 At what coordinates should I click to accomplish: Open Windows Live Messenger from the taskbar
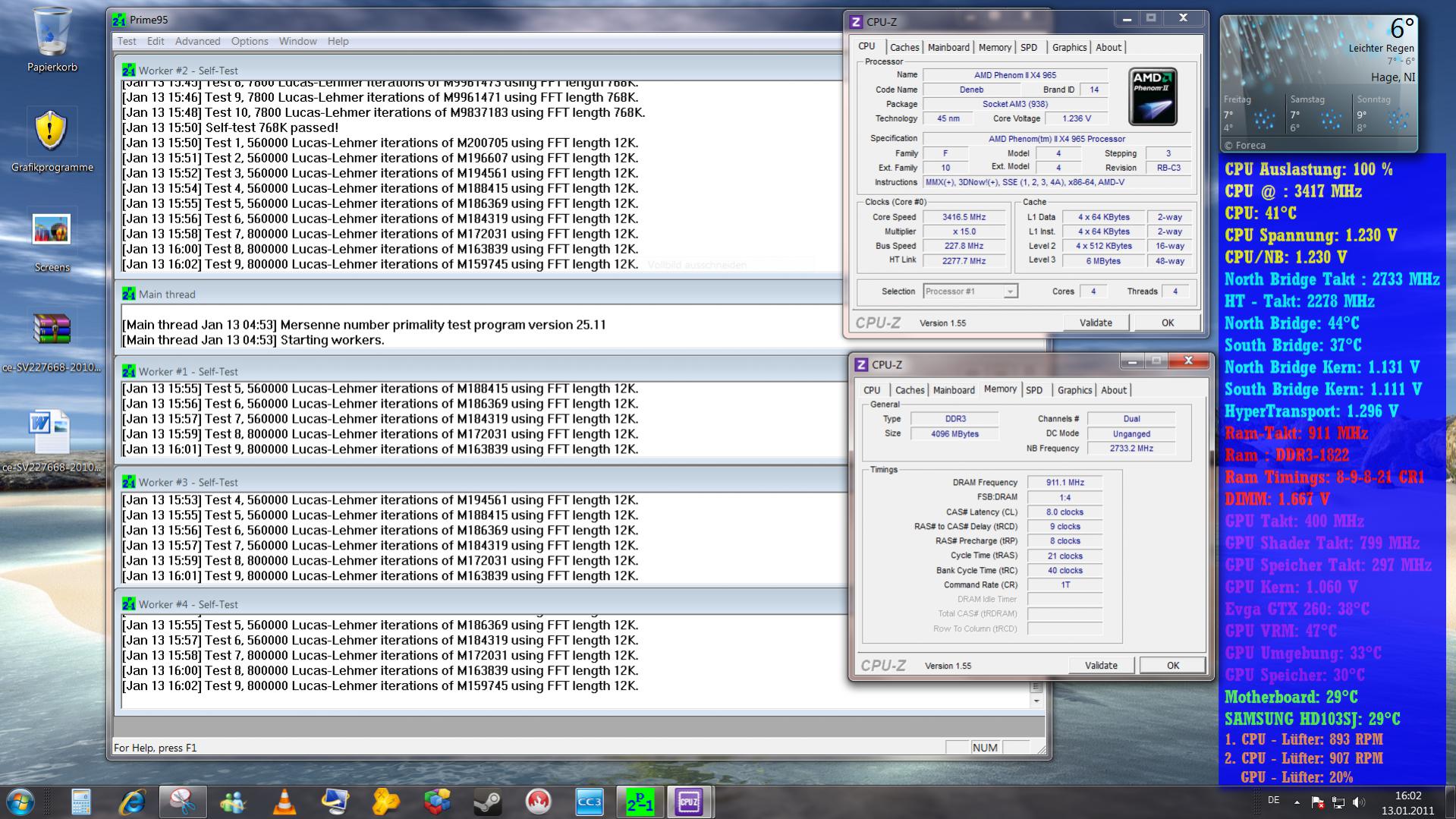pos(234,802)
